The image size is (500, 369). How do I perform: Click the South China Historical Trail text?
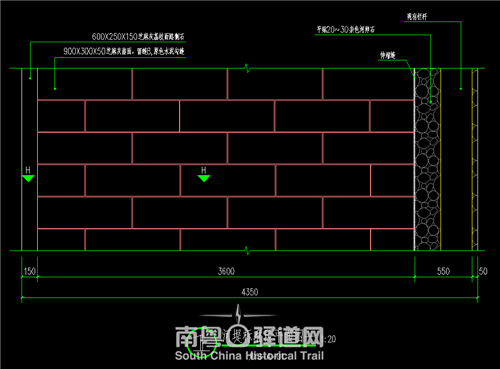tap(249, 356)
